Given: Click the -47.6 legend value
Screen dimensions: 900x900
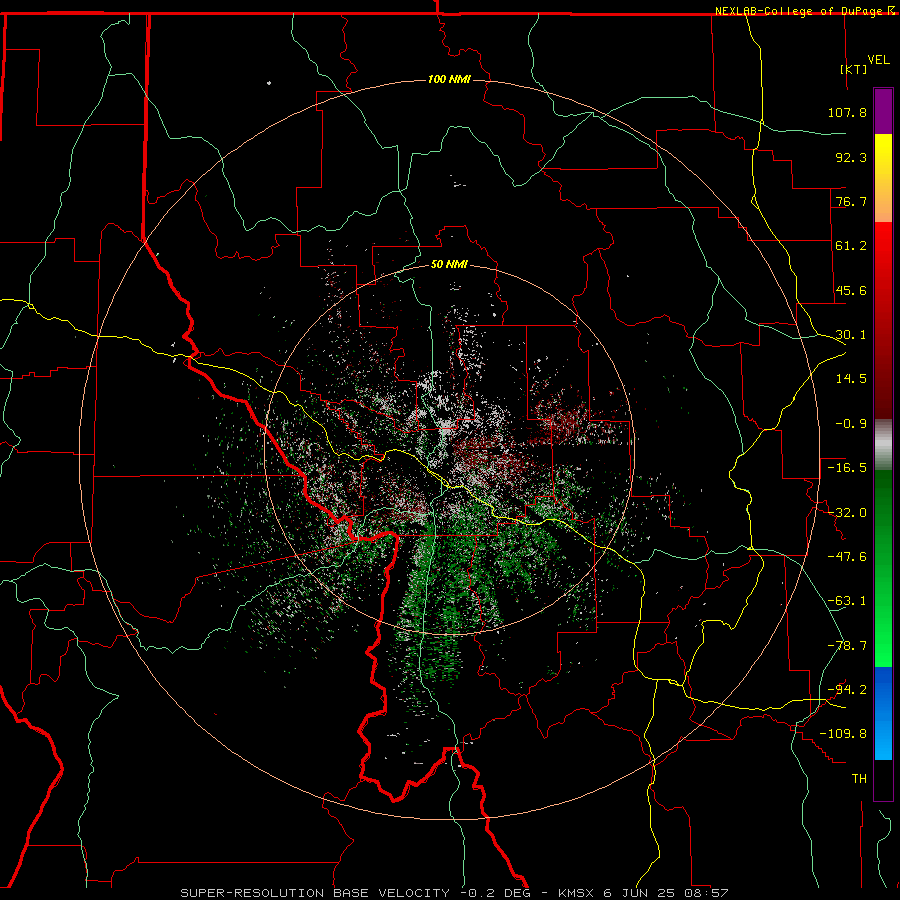Looking at the screenshot, I should (847, 557).
